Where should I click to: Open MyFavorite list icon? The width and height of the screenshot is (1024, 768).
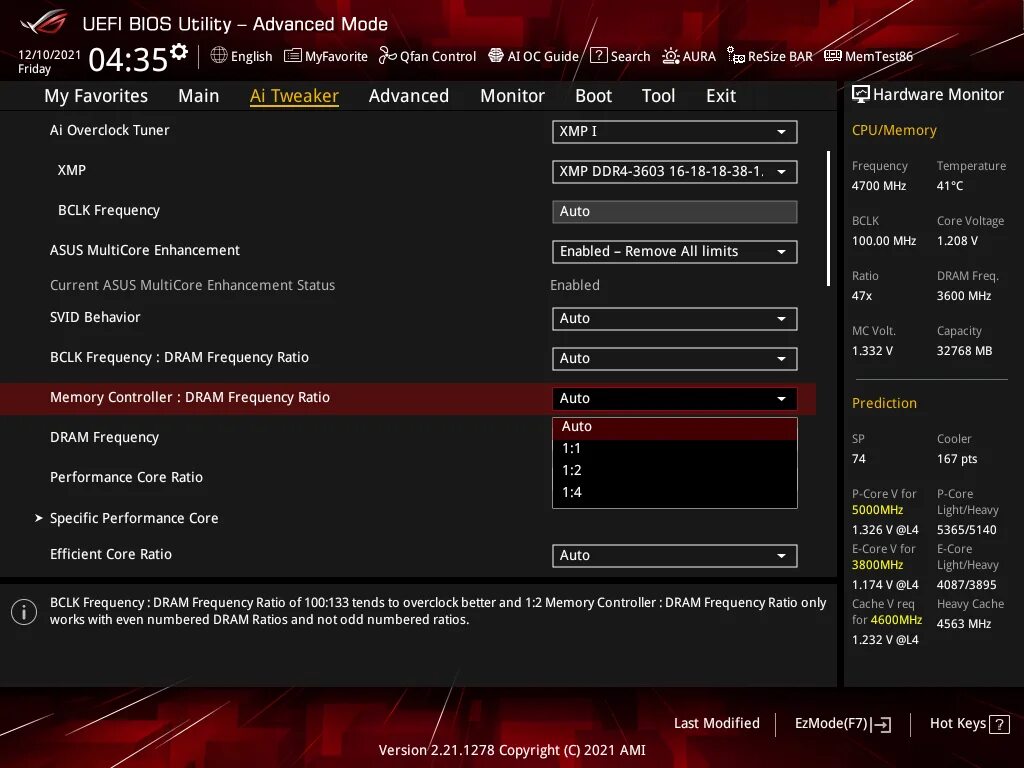[x=293, y=56]
